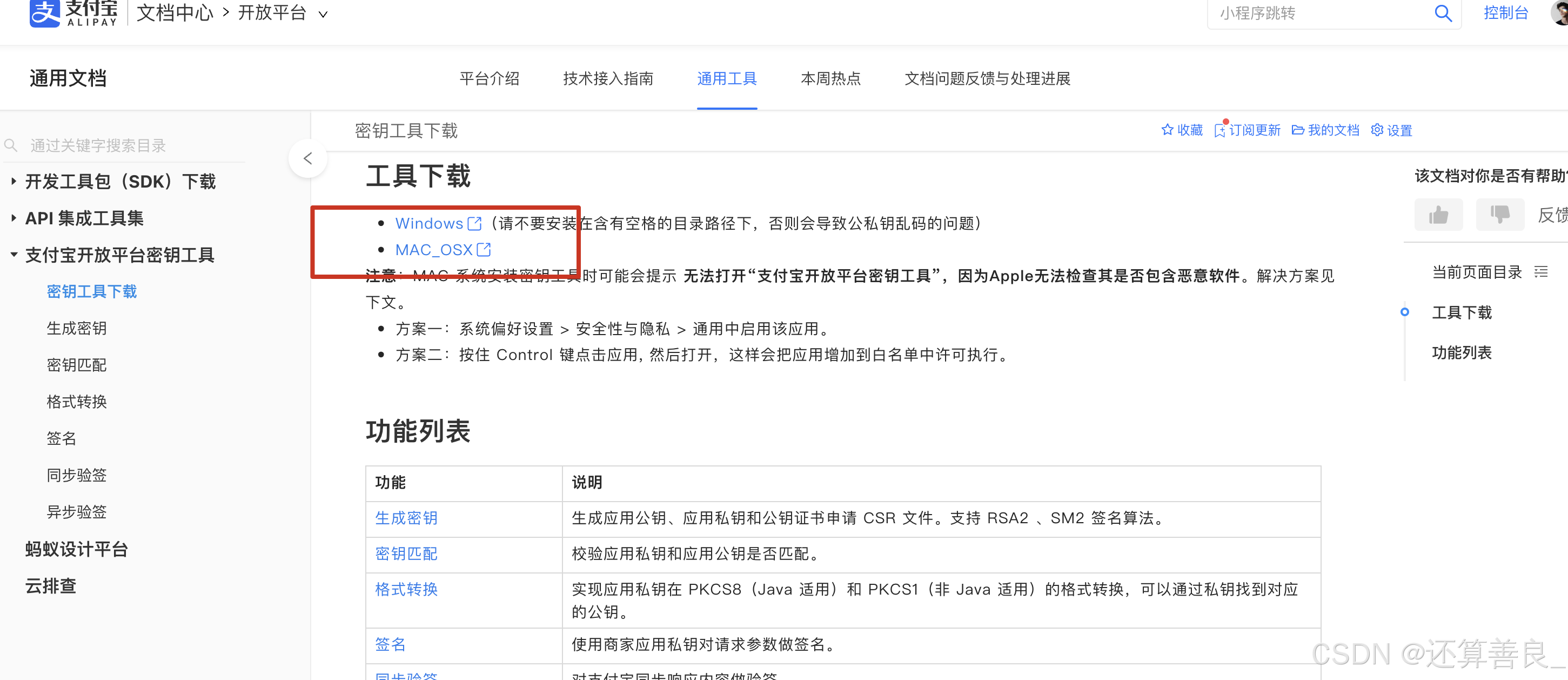
Task: Switch to the 本周热点 tab
Action: point(830,78)
